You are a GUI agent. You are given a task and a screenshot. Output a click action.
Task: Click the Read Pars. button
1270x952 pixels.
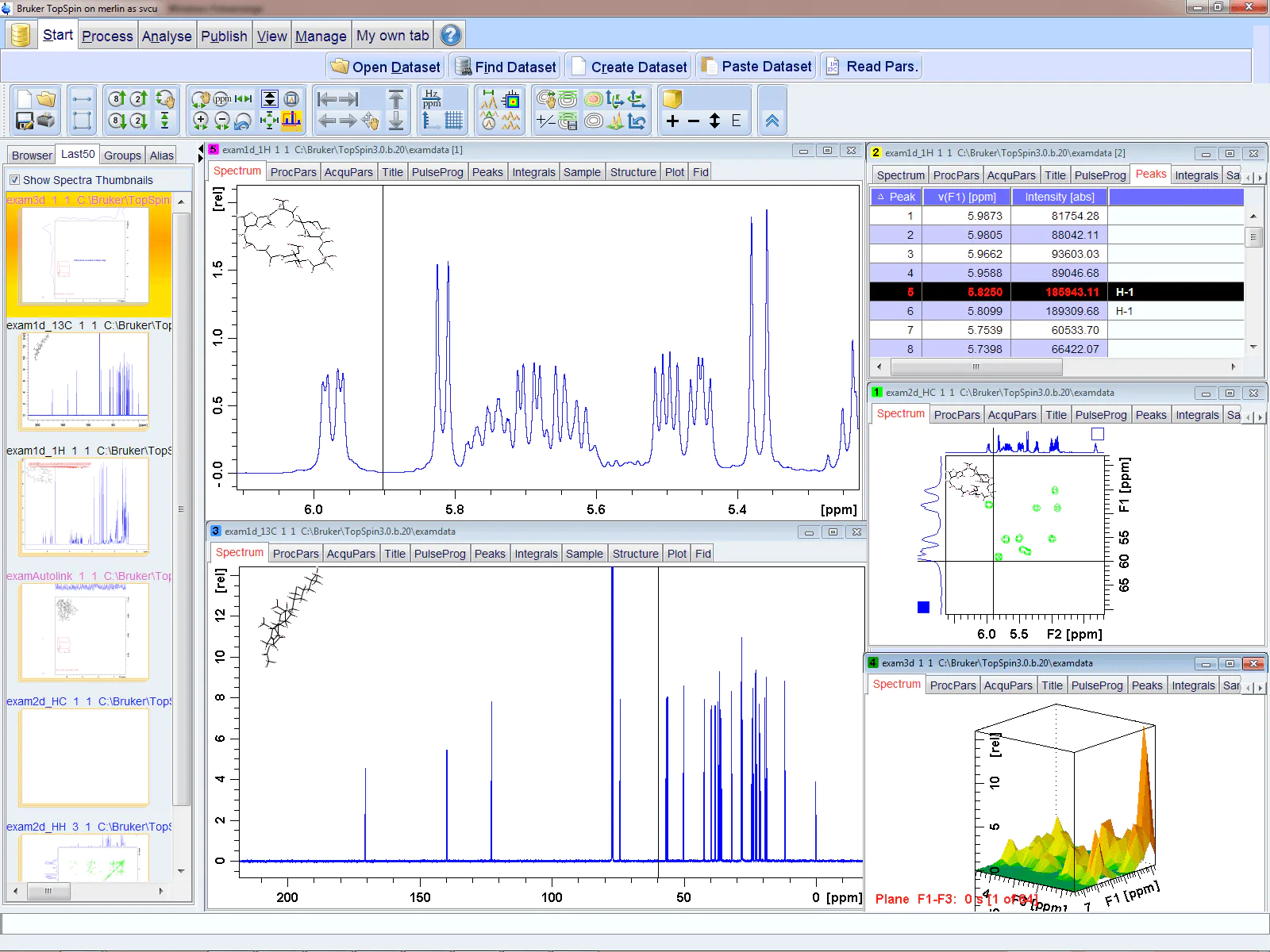(872, 67)
